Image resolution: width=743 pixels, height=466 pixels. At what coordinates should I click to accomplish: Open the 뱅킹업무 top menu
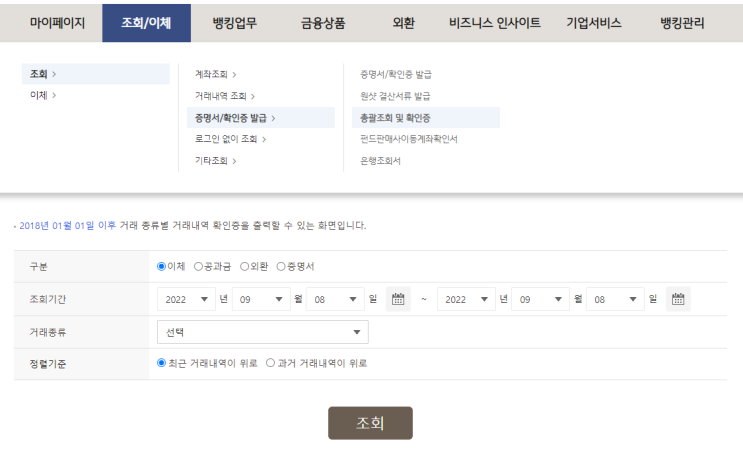pyautogui.click(x=235, y=23)
